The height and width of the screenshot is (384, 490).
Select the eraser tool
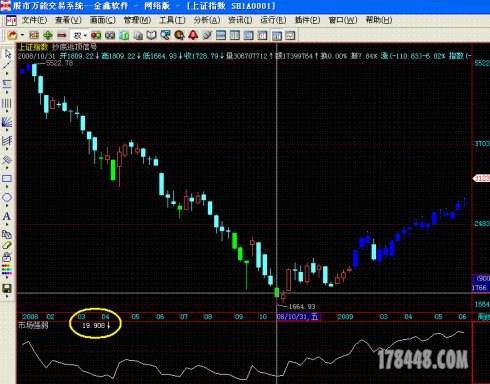7,246
